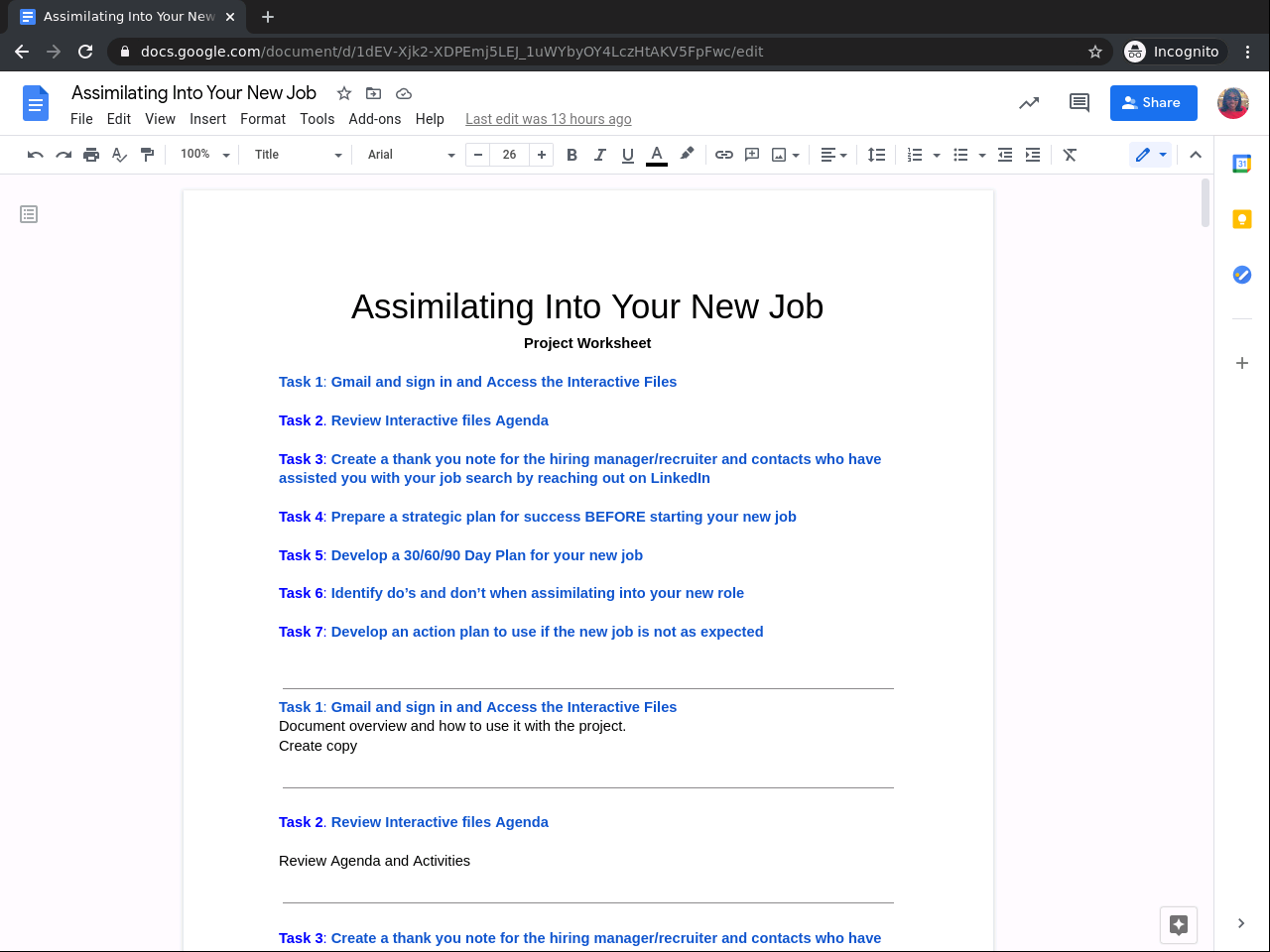Open the text alignment dropdown
Viewport: 1270px width, 952px height.
833,155
